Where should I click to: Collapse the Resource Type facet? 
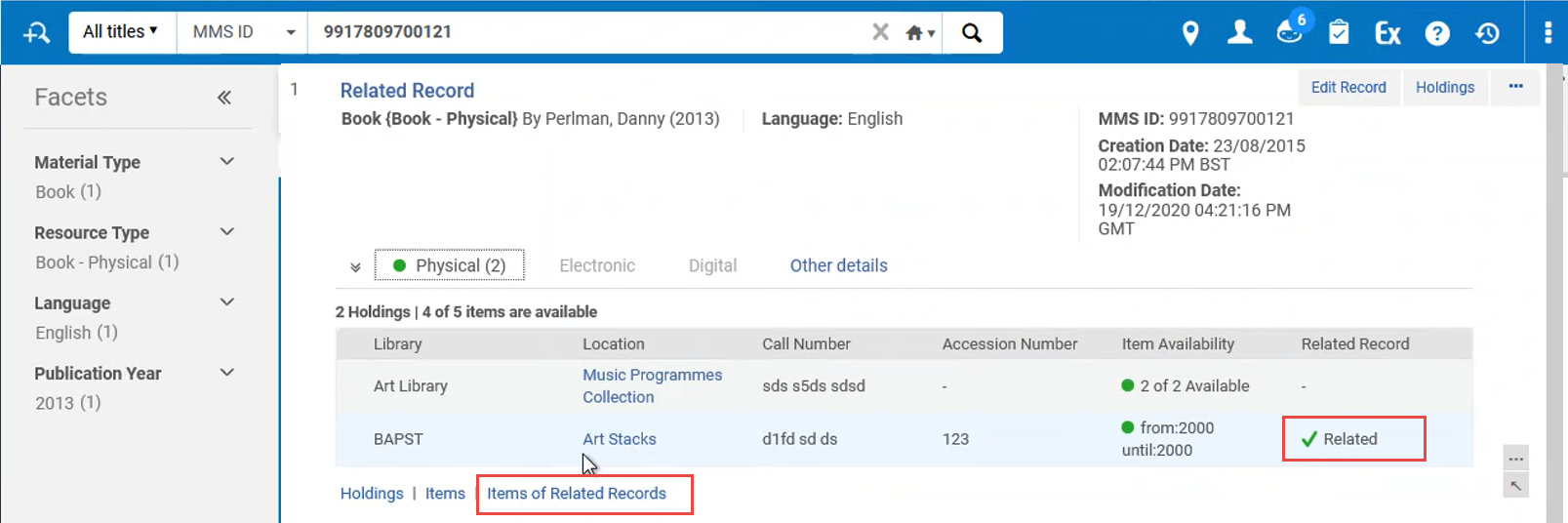[227, 232]
